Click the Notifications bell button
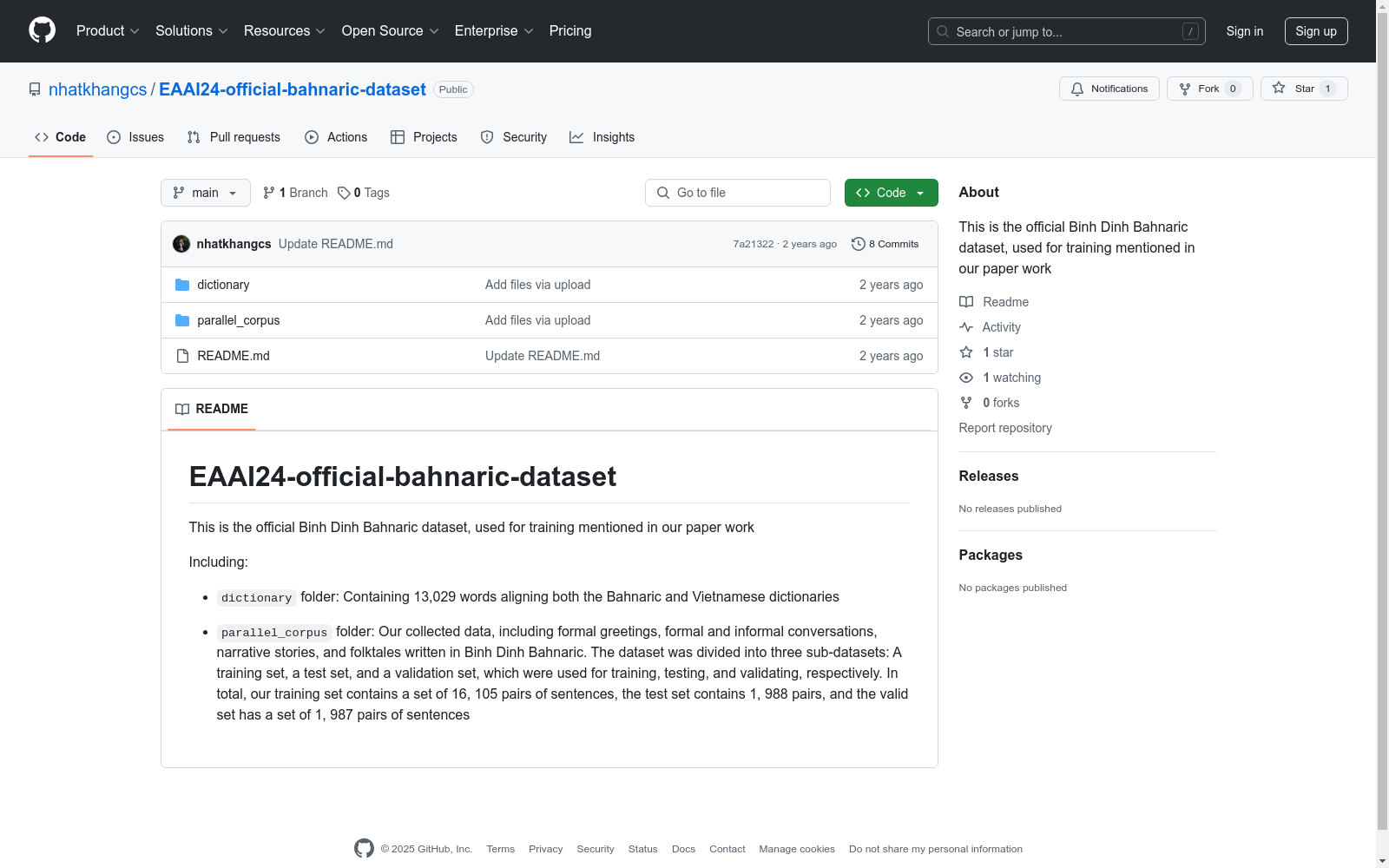 1109,89
